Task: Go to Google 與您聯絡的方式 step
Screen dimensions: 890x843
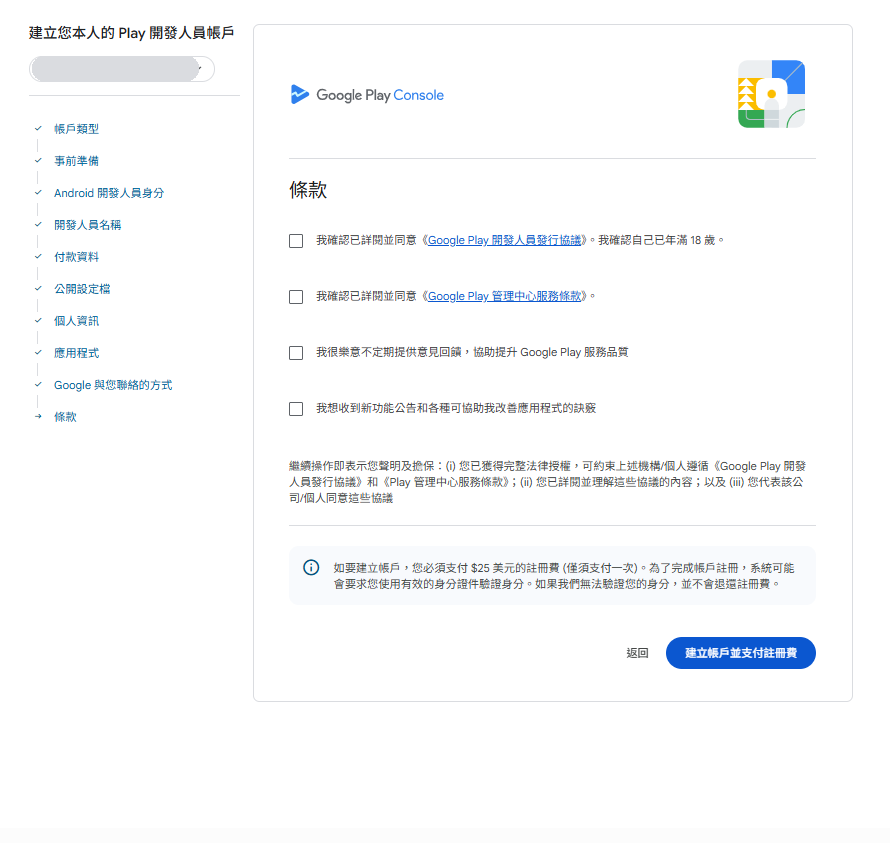Action: click(x=113, y=385)
